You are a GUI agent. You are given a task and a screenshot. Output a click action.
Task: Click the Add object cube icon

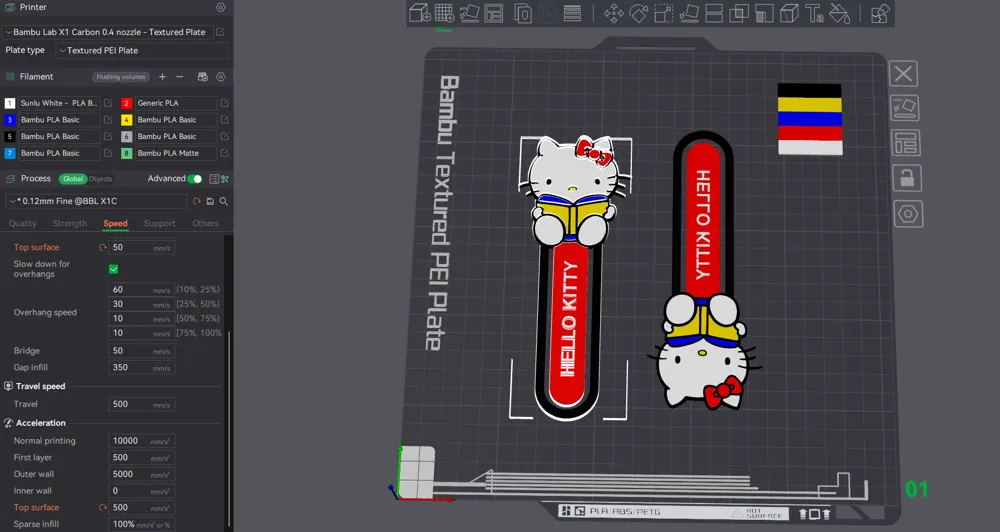click(419, 13)
